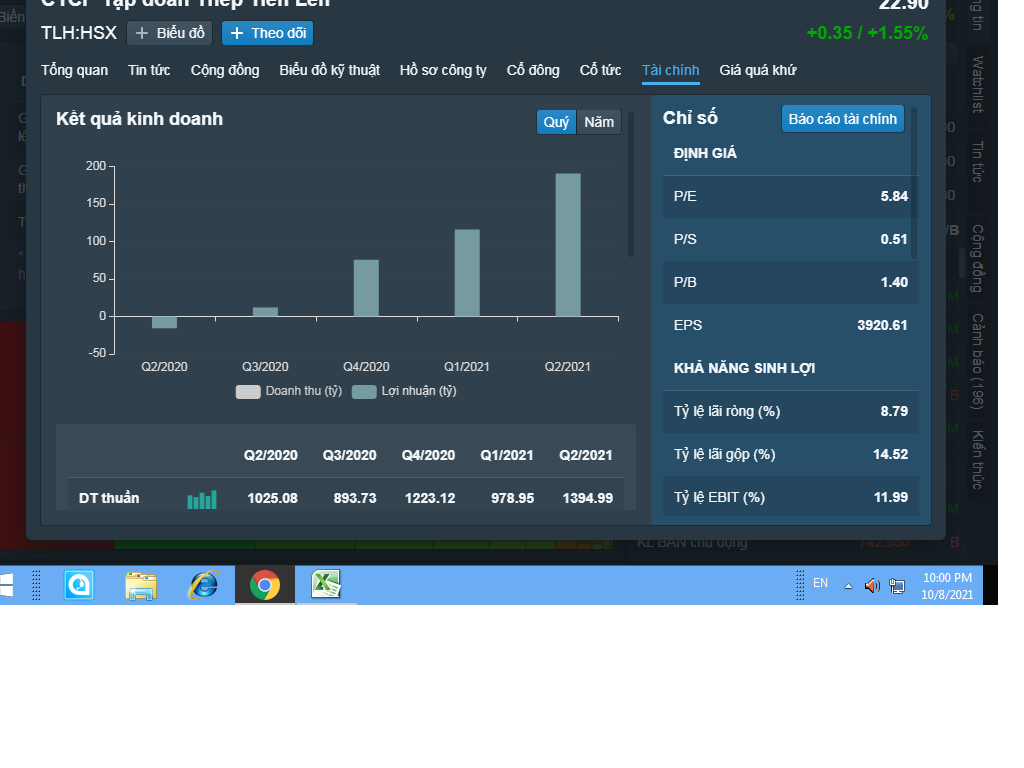Image resolution: width=1024 pixels, height=768 pixels.
Task: Open Internet Explorer in the taskbar
Action: tap(203, 585)
